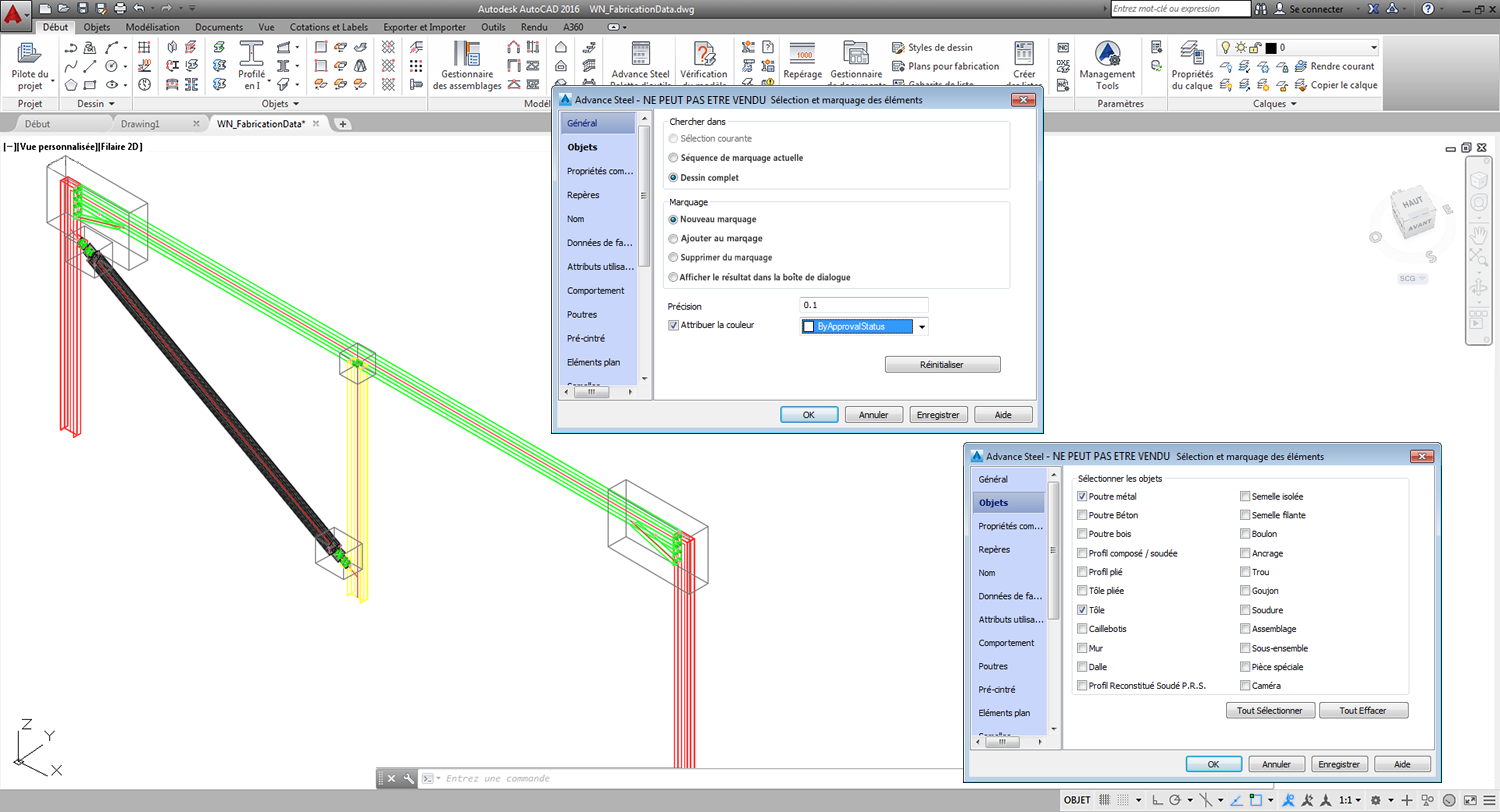Viewport: 1500px width, 812px height.
Task: Open the AutoCAD application menu button
Action: click(16, 15)
